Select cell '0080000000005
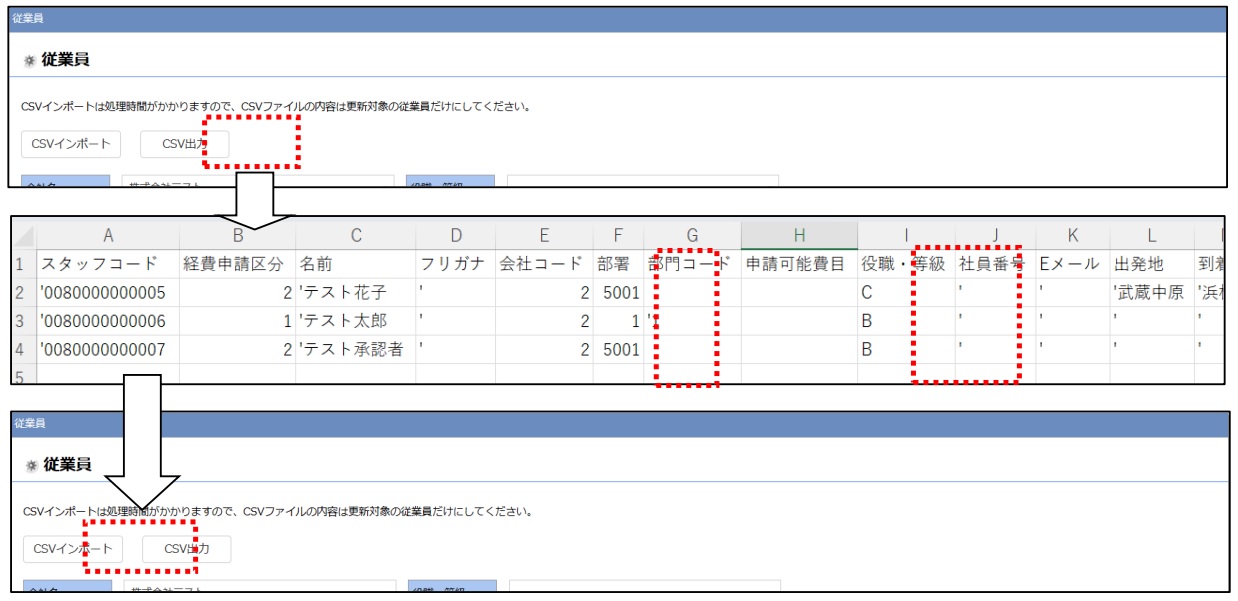 tap(107, 293)
